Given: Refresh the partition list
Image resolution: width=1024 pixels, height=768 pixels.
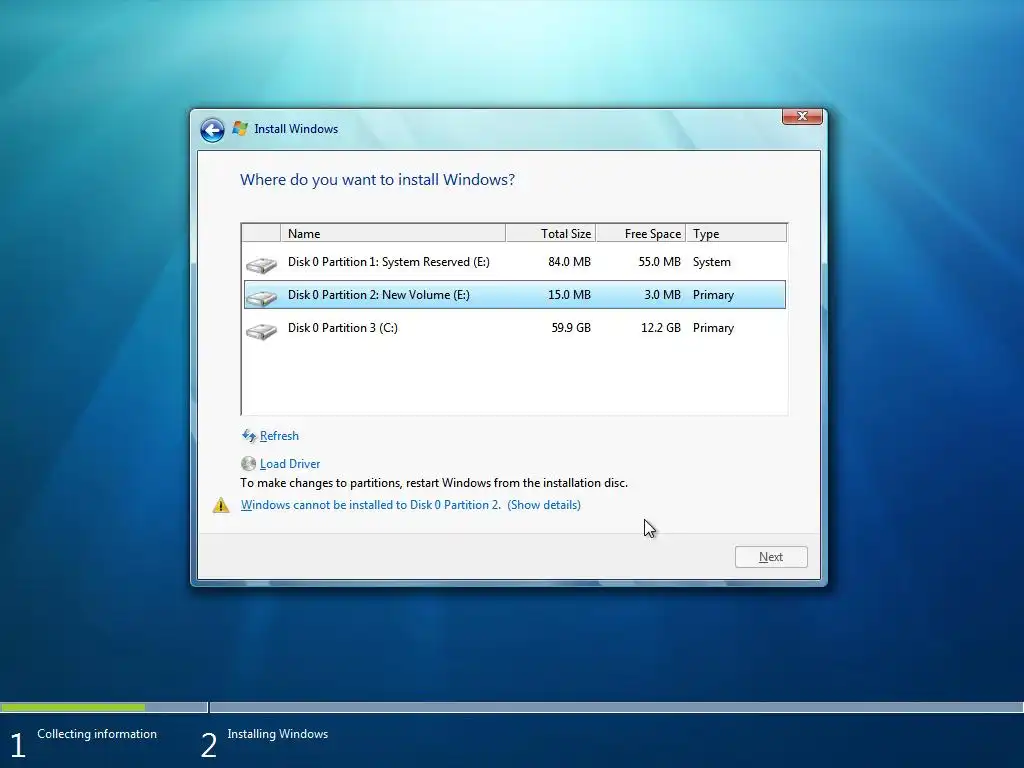Looking at the screenshot, I should [x=279, y=436].
